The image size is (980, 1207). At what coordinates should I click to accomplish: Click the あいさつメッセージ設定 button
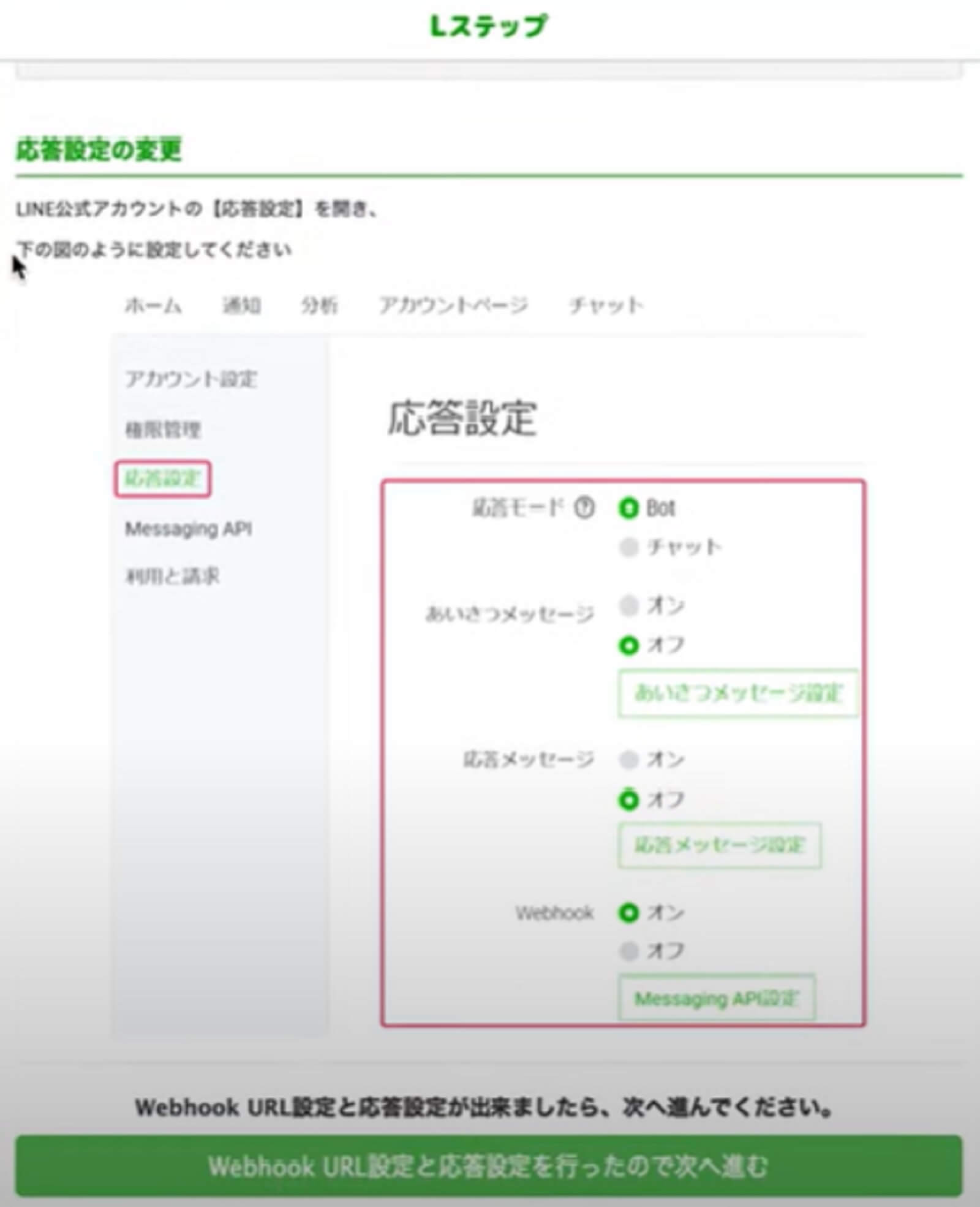(x=738, y=693)
